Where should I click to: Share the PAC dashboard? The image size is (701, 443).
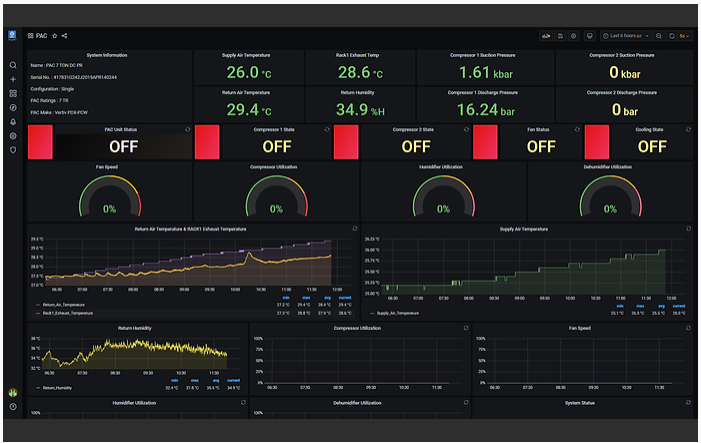tap(64, 36)
